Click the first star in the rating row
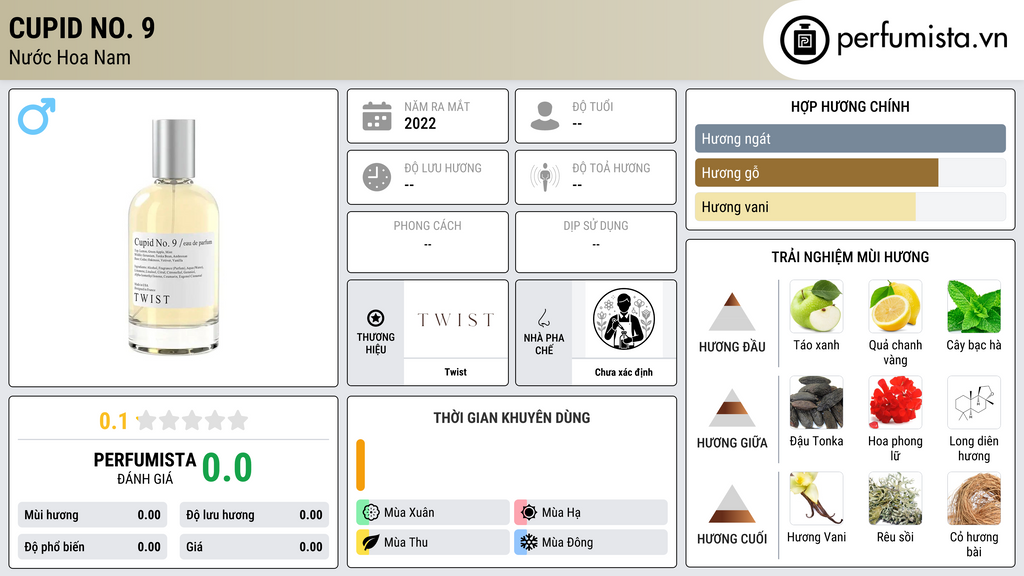1024x576 pixels. click(147, 420)
